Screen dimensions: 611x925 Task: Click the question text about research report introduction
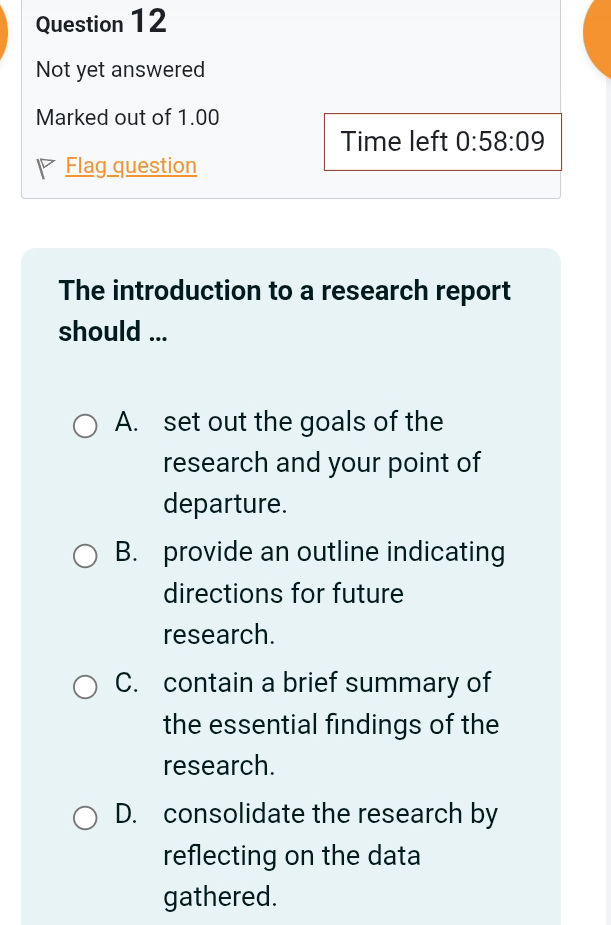[x=284, y=310]
